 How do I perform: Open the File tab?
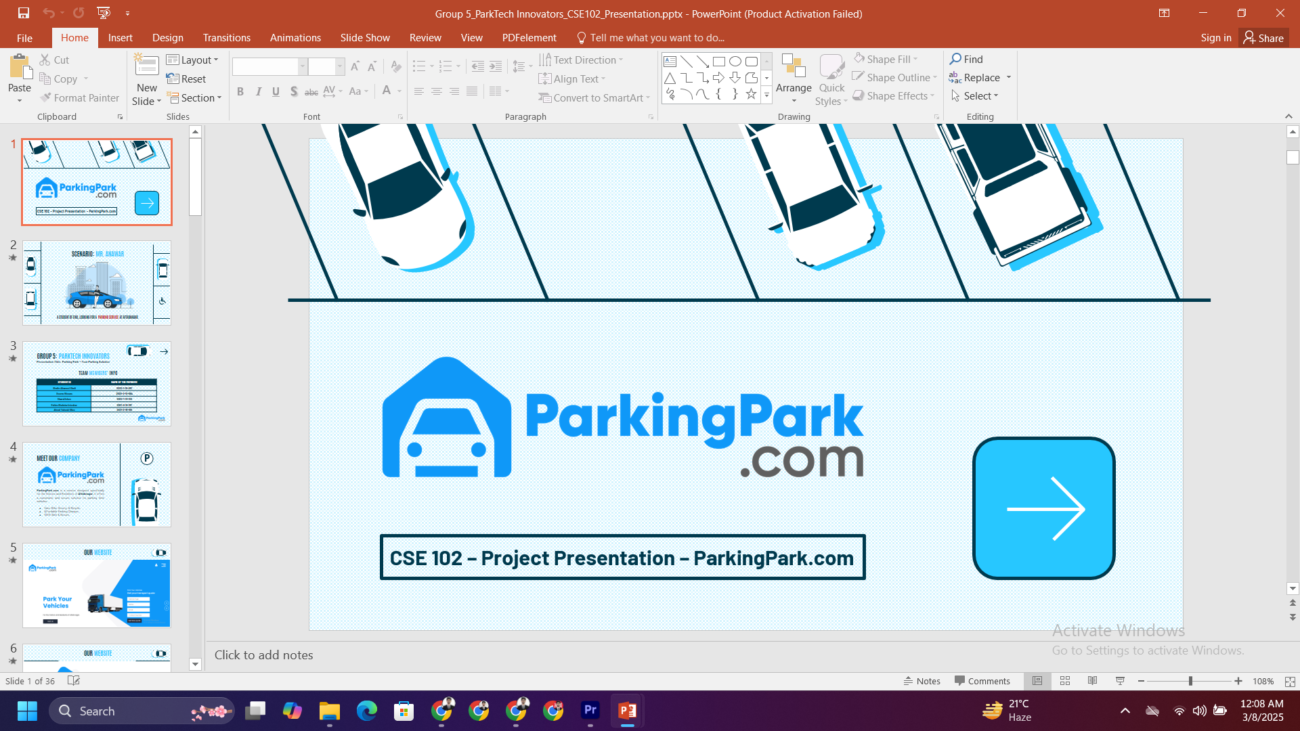click(24, 38)
